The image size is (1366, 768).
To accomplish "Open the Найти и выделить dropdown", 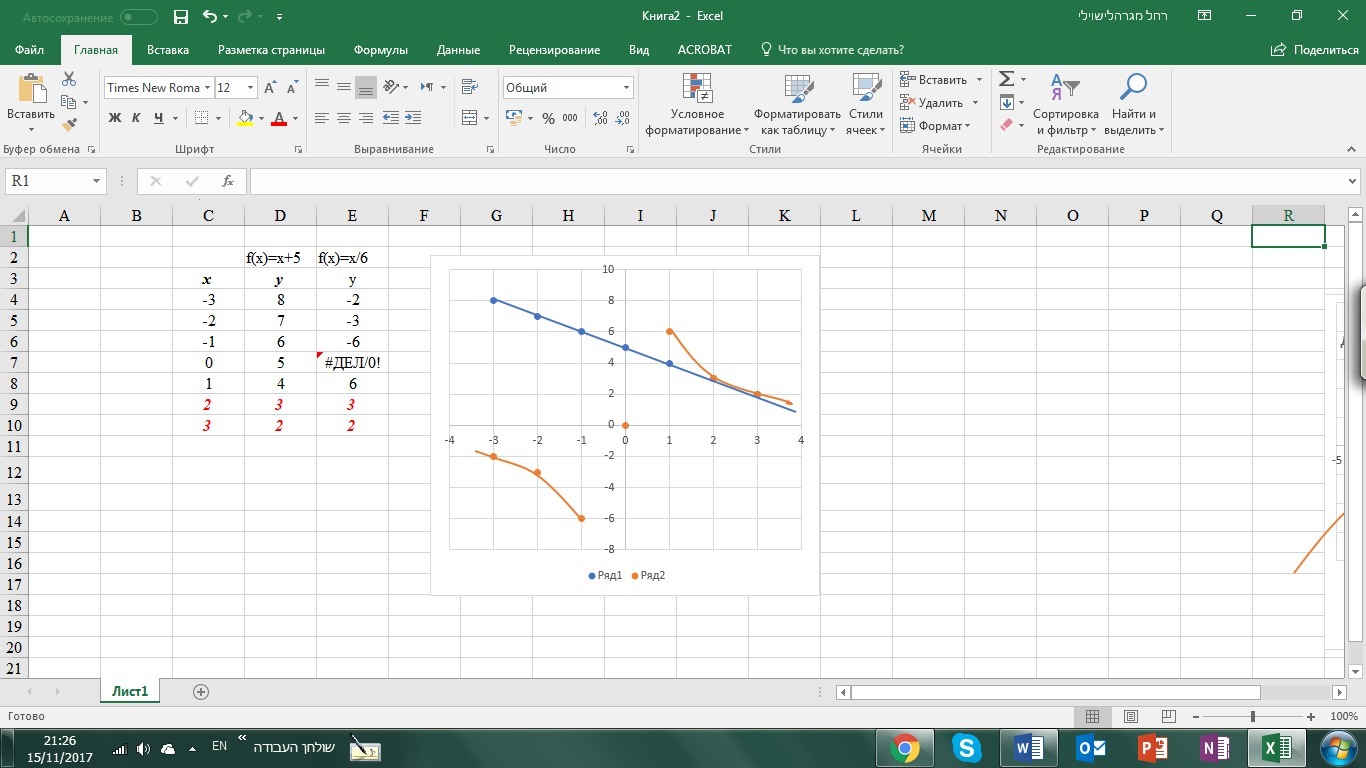I will coord(1134,105).
